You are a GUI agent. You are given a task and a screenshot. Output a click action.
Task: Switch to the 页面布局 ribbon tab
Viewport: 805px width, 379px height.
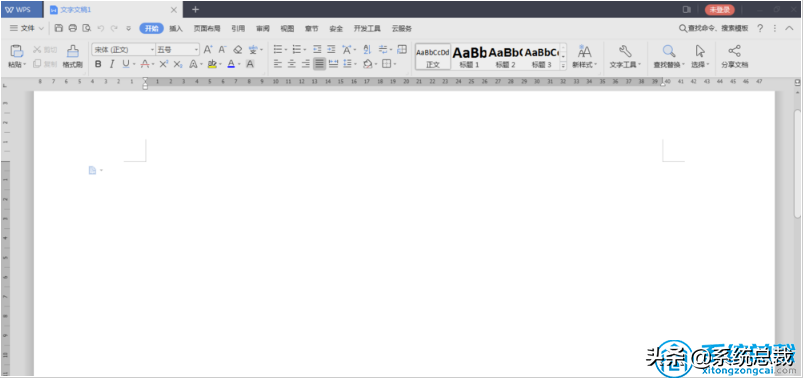[x=207, y=29]
